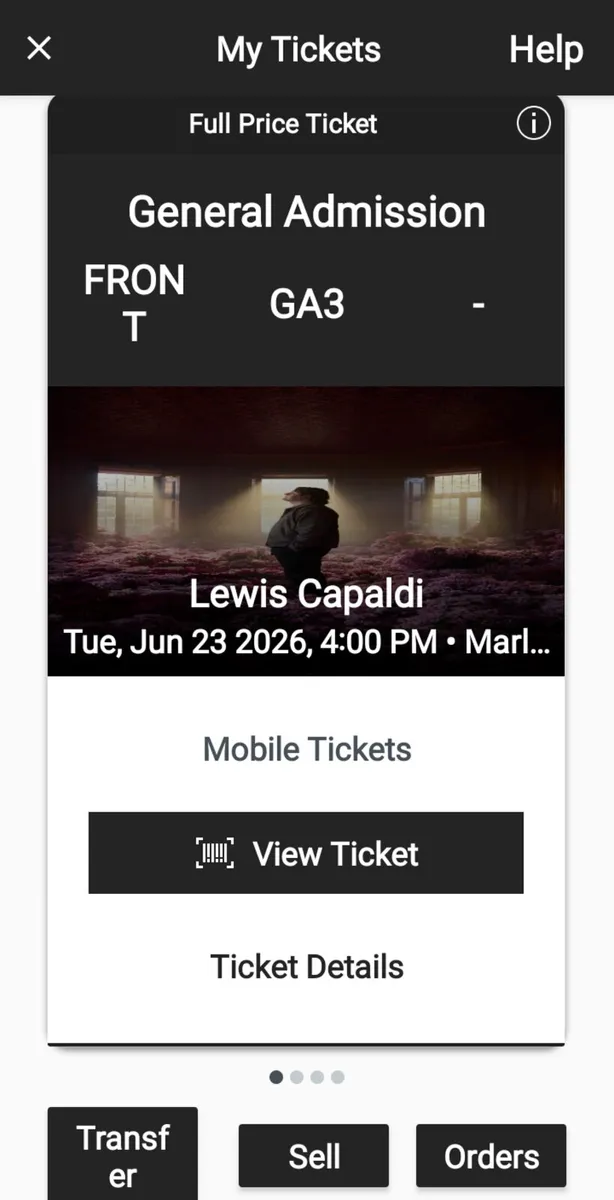Jump to the third ticket page dot
The width and height of the screenshot is (614, 1200).
pyautogui.click(x=317, y=1077)
